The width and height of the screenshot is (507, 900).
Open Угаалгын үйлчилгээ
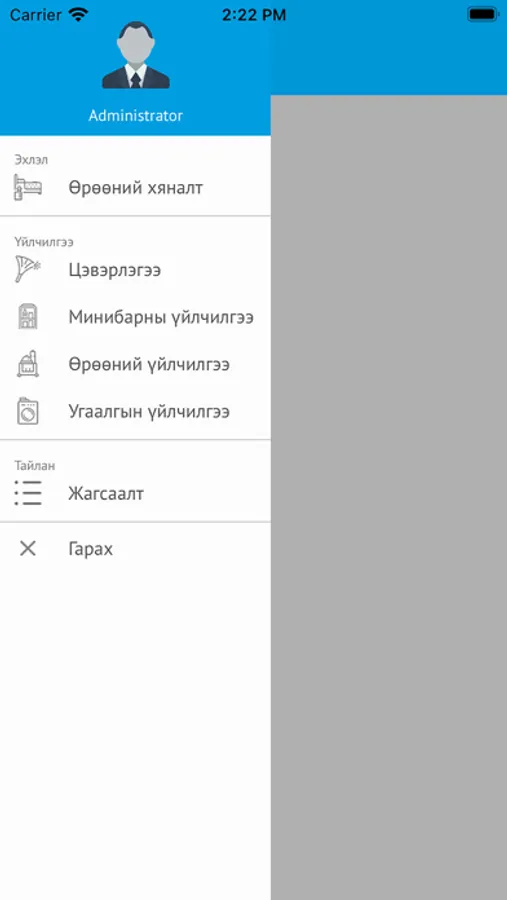tap(135, 412)
